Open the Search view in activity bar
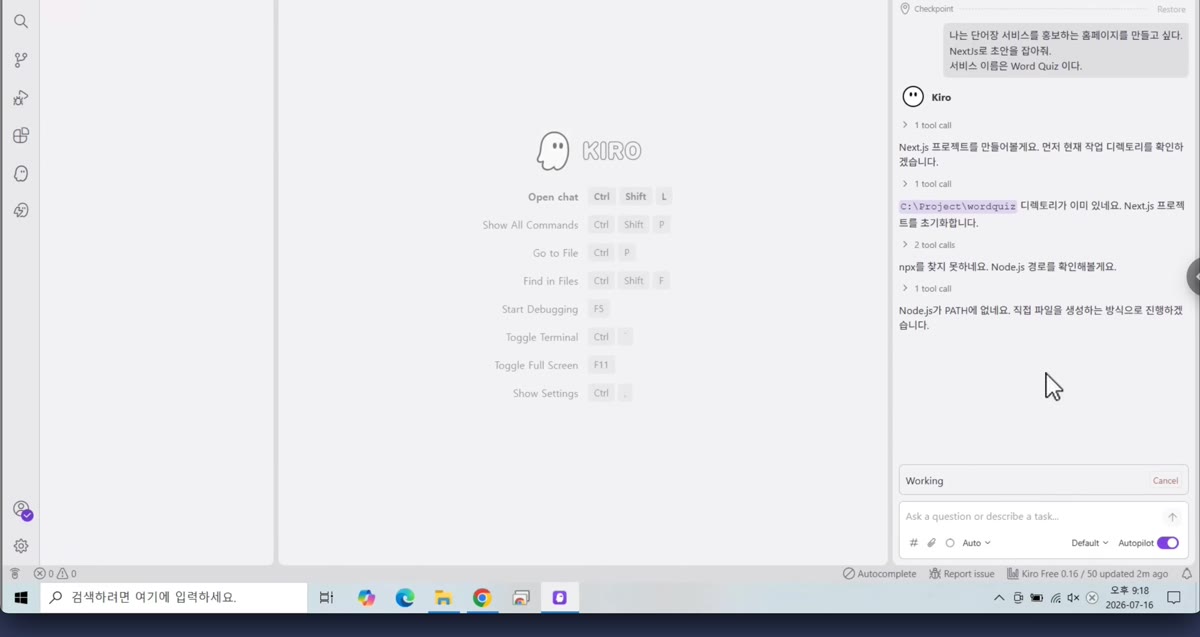This screenshot has width=1200, height=637. [20, 21]
